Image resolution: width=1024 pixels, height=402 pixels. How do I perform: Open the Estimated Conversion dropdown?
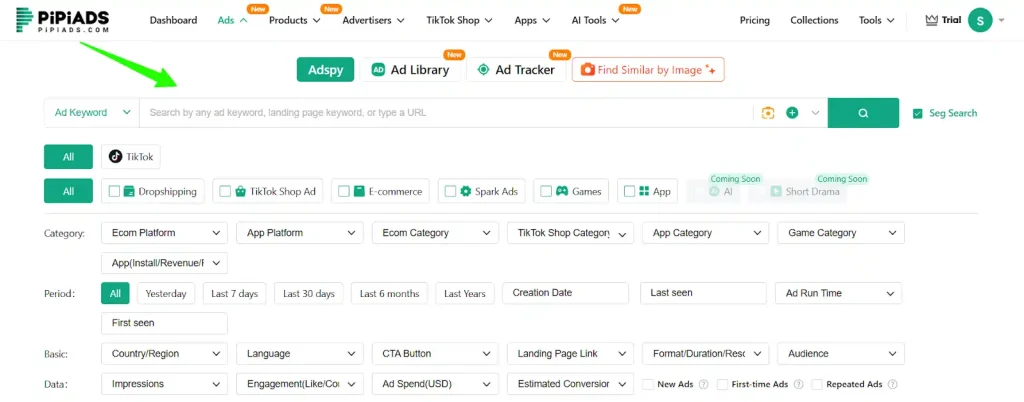570,384
